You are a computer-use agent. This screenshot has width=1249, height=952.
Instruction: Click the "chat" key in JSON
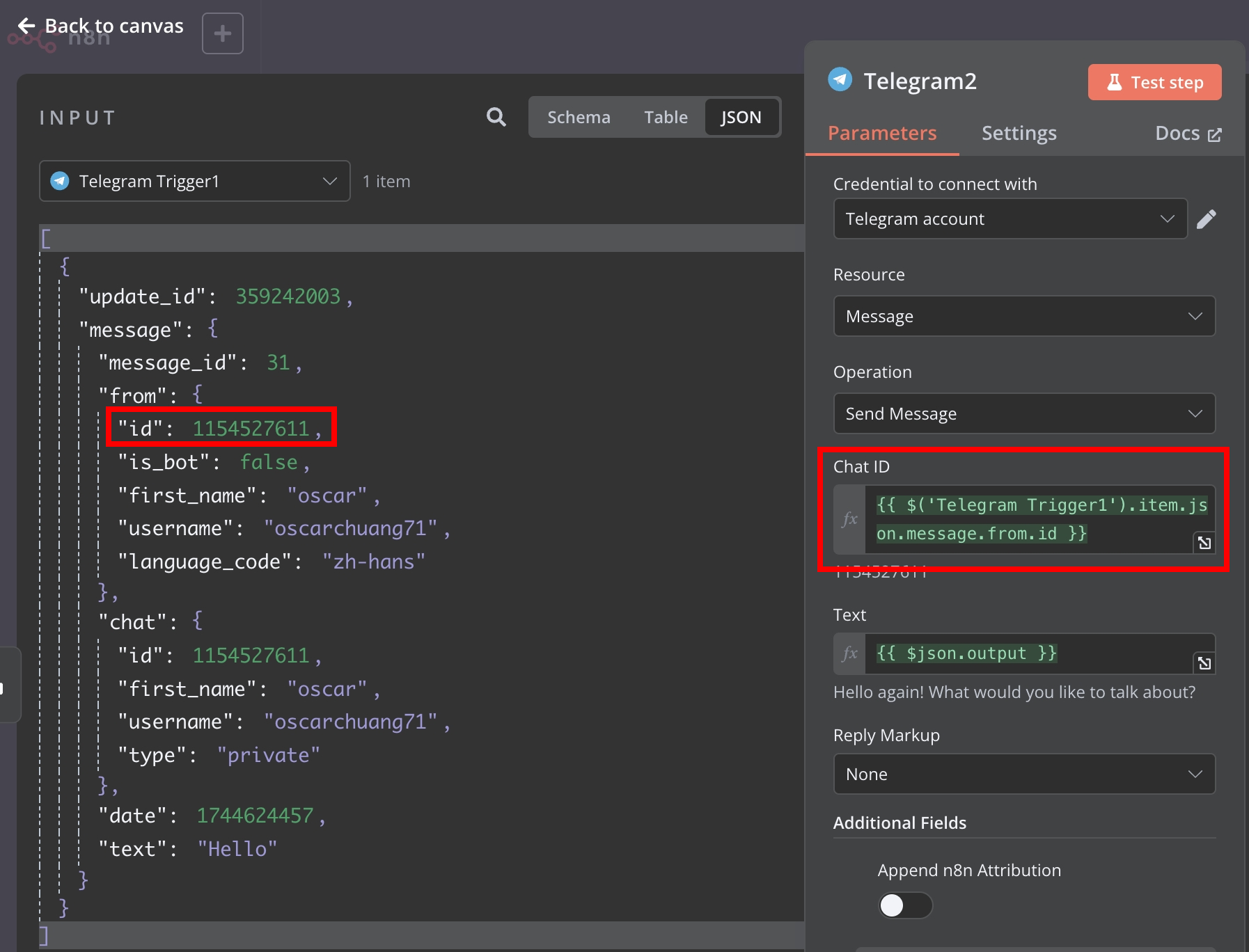point(132,622)
